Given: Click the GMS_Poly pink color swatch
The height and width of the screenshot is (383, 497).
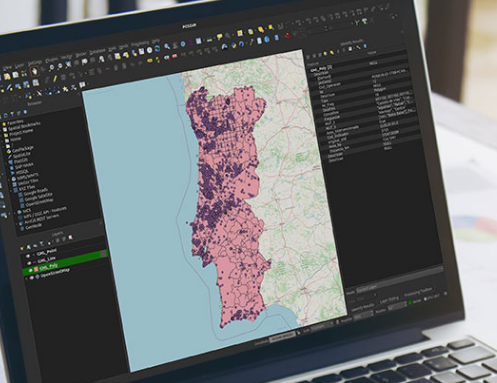Looking at the screenshot, I should (36, 269).
